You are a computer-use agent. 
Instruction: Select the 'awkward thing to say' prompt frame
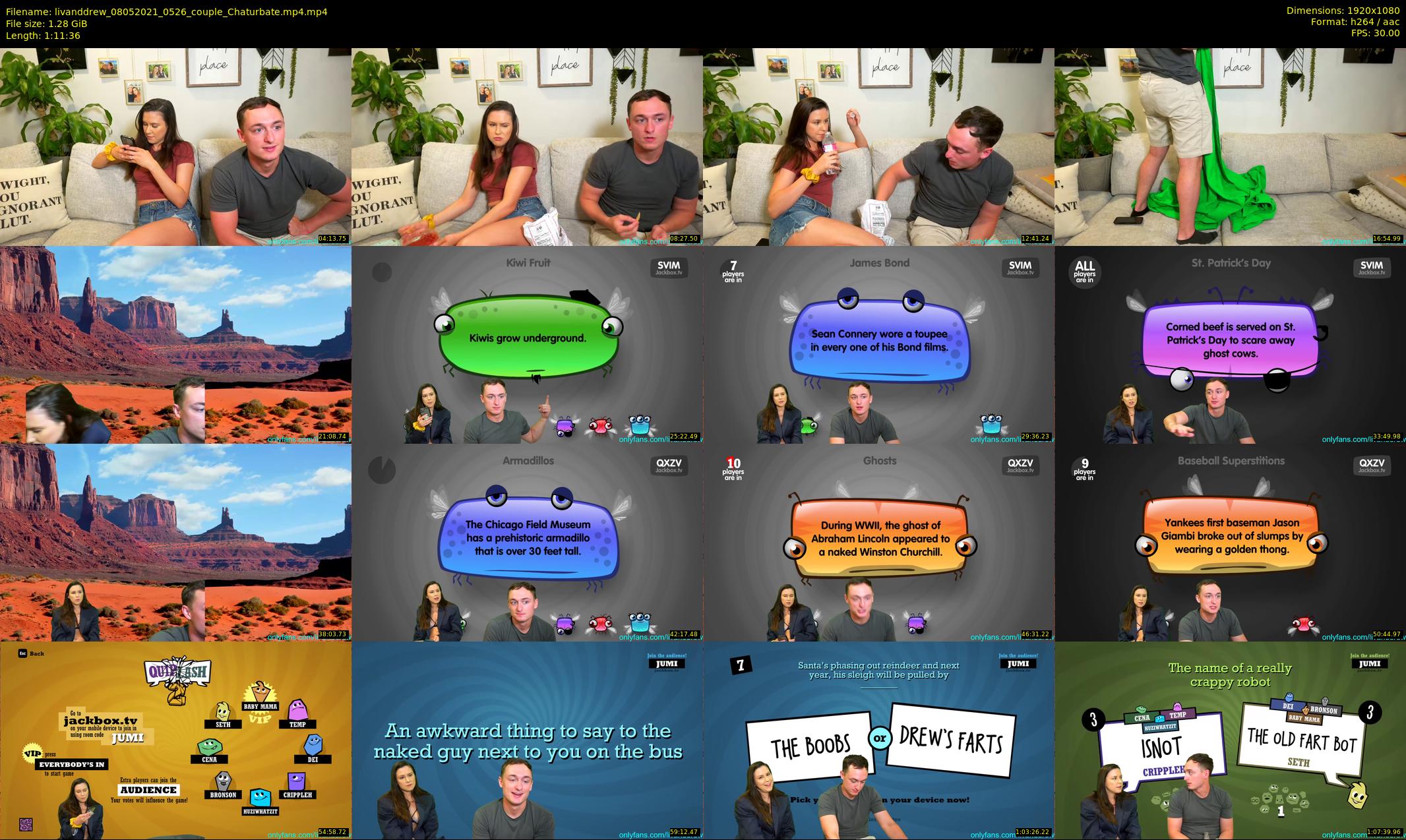coord(527,740)
